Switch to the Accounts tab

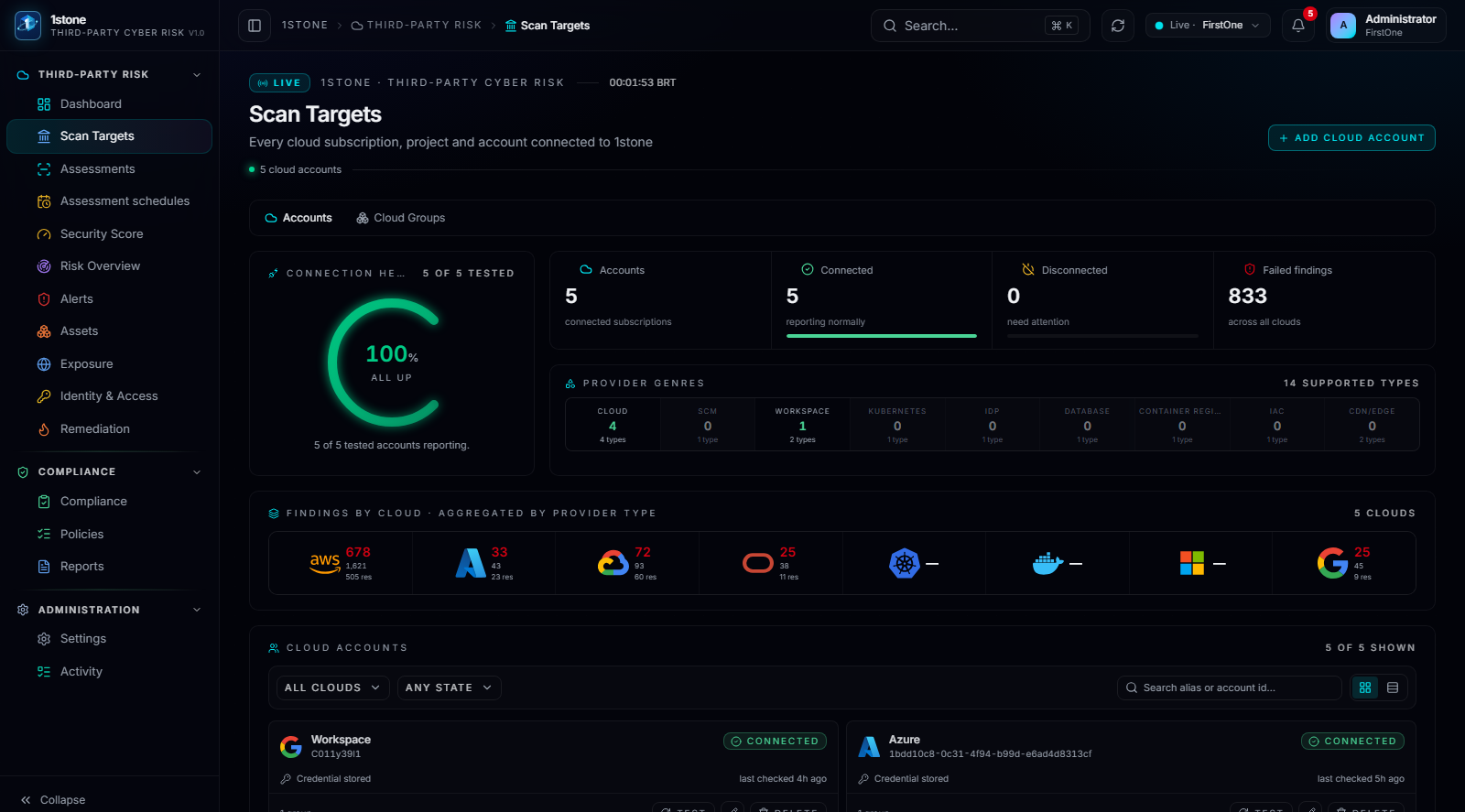pos(298,218)
